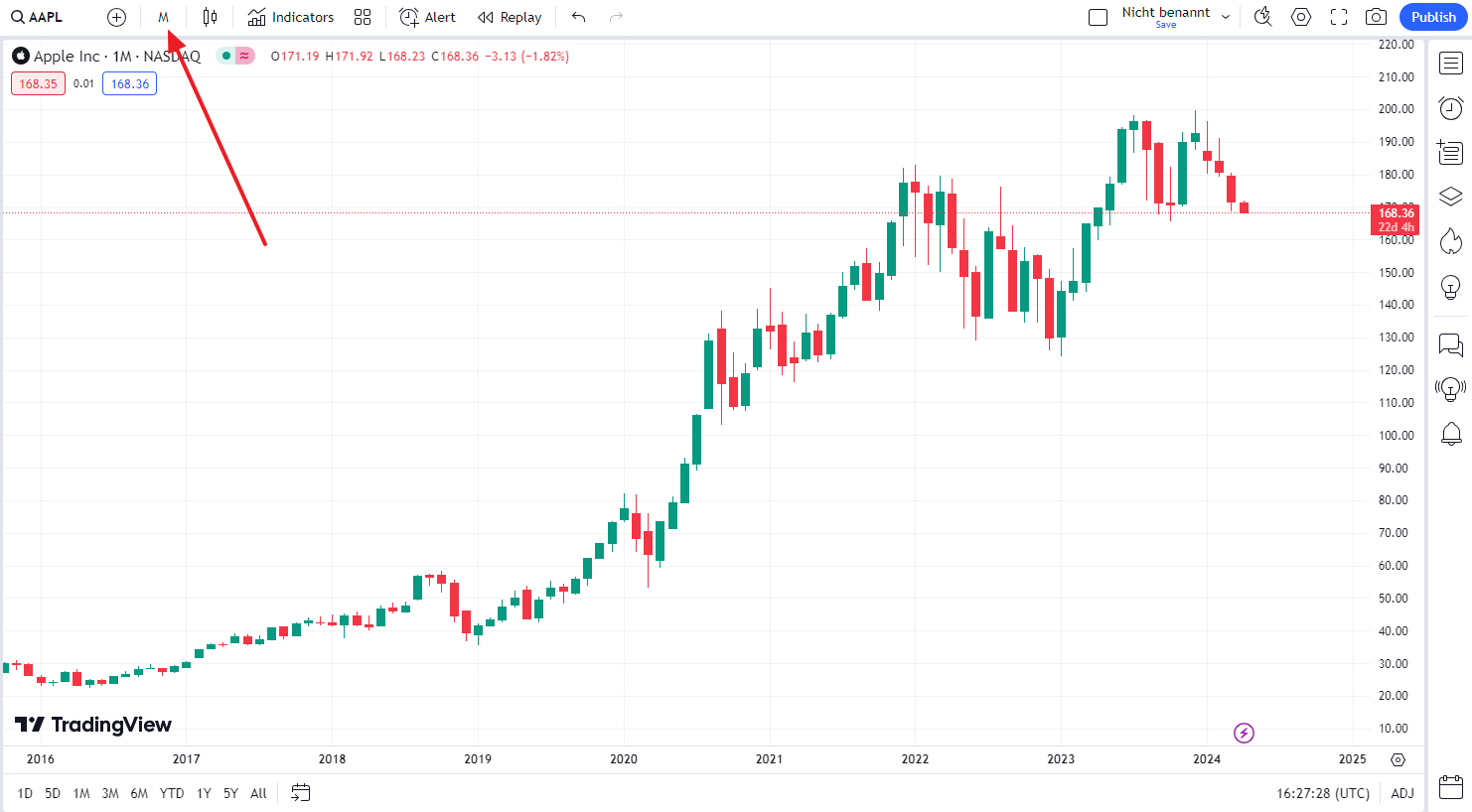This screenshot has height=812, width=1472.
Task: Redo the last chart action
Action: pos(616,17)
